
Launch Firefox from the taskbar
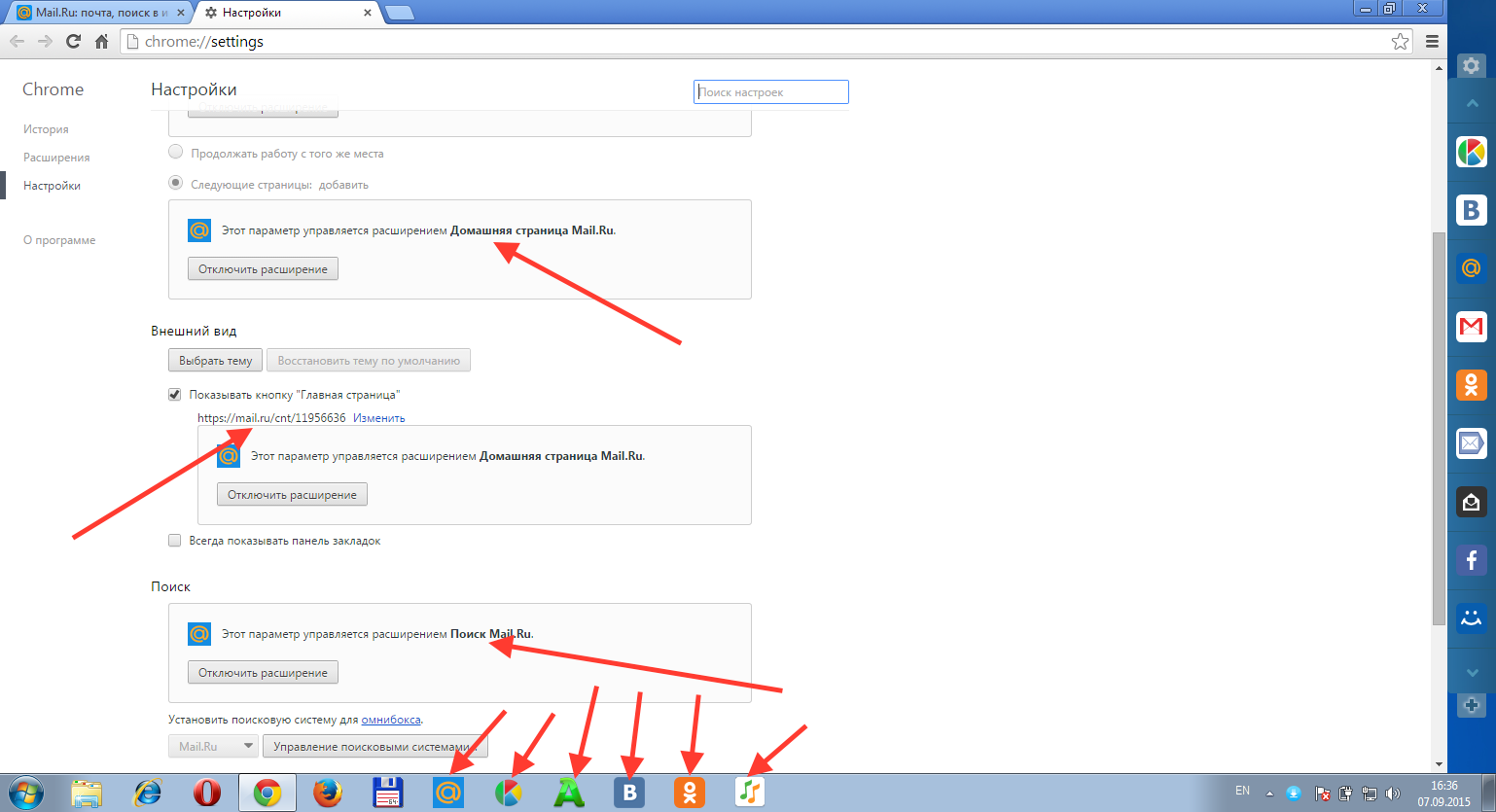click(328, 793)
